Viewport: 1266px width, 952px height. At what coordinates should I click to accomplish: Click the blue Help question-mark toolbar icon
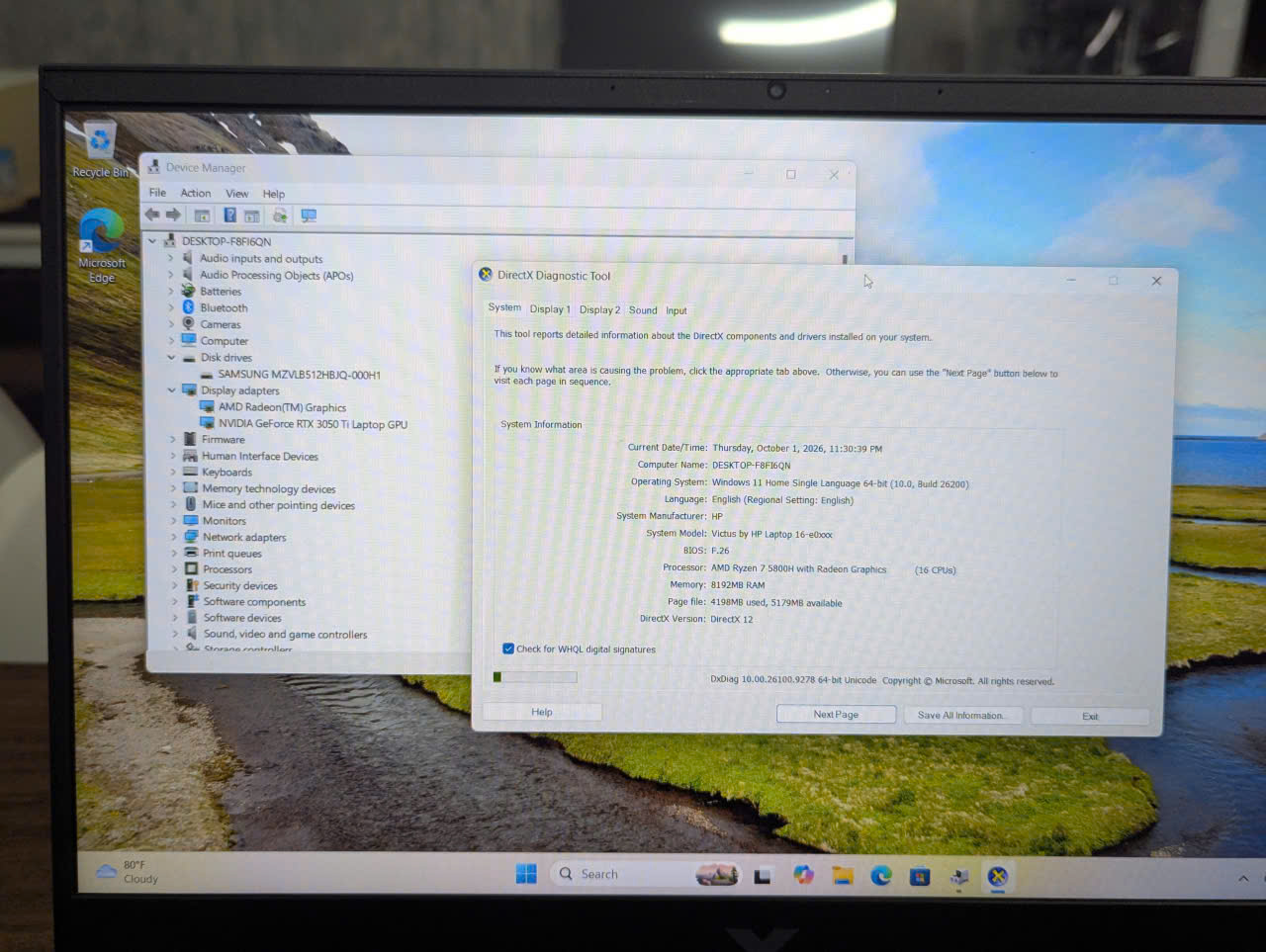(229, 216)
